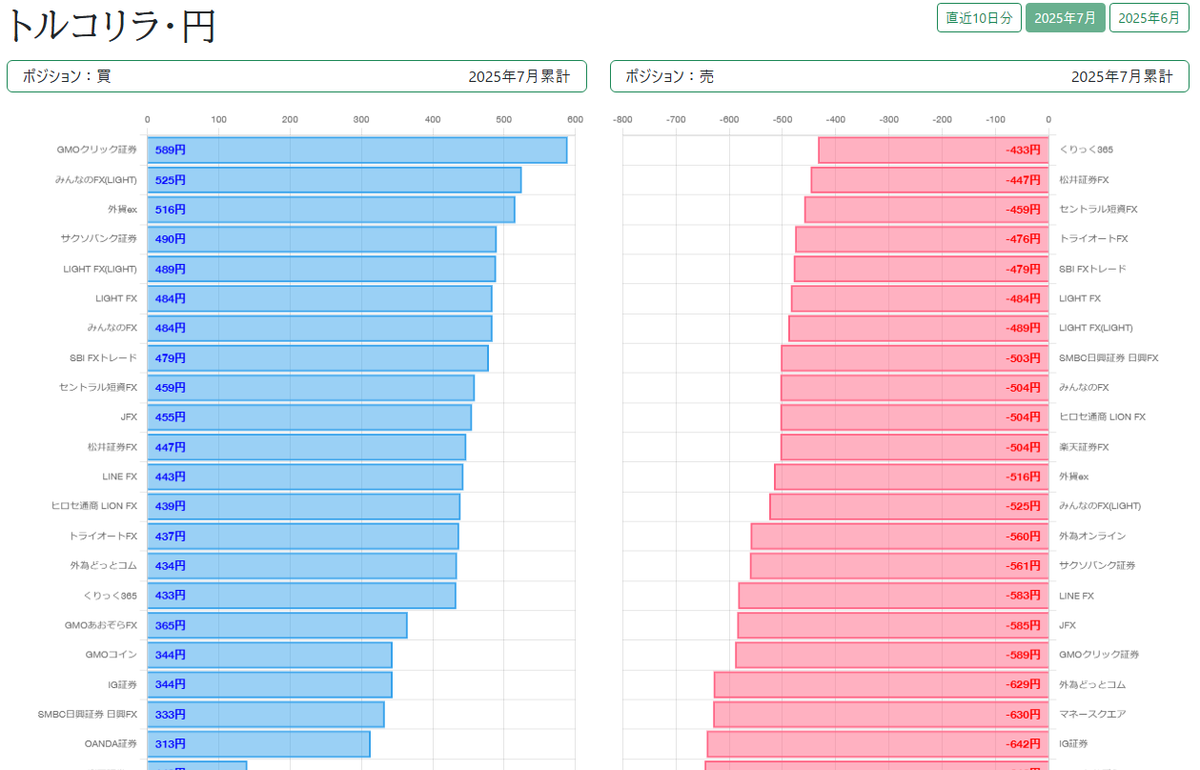
Task: Click the ポジション：売 panel title
Action: coord(670,76)
